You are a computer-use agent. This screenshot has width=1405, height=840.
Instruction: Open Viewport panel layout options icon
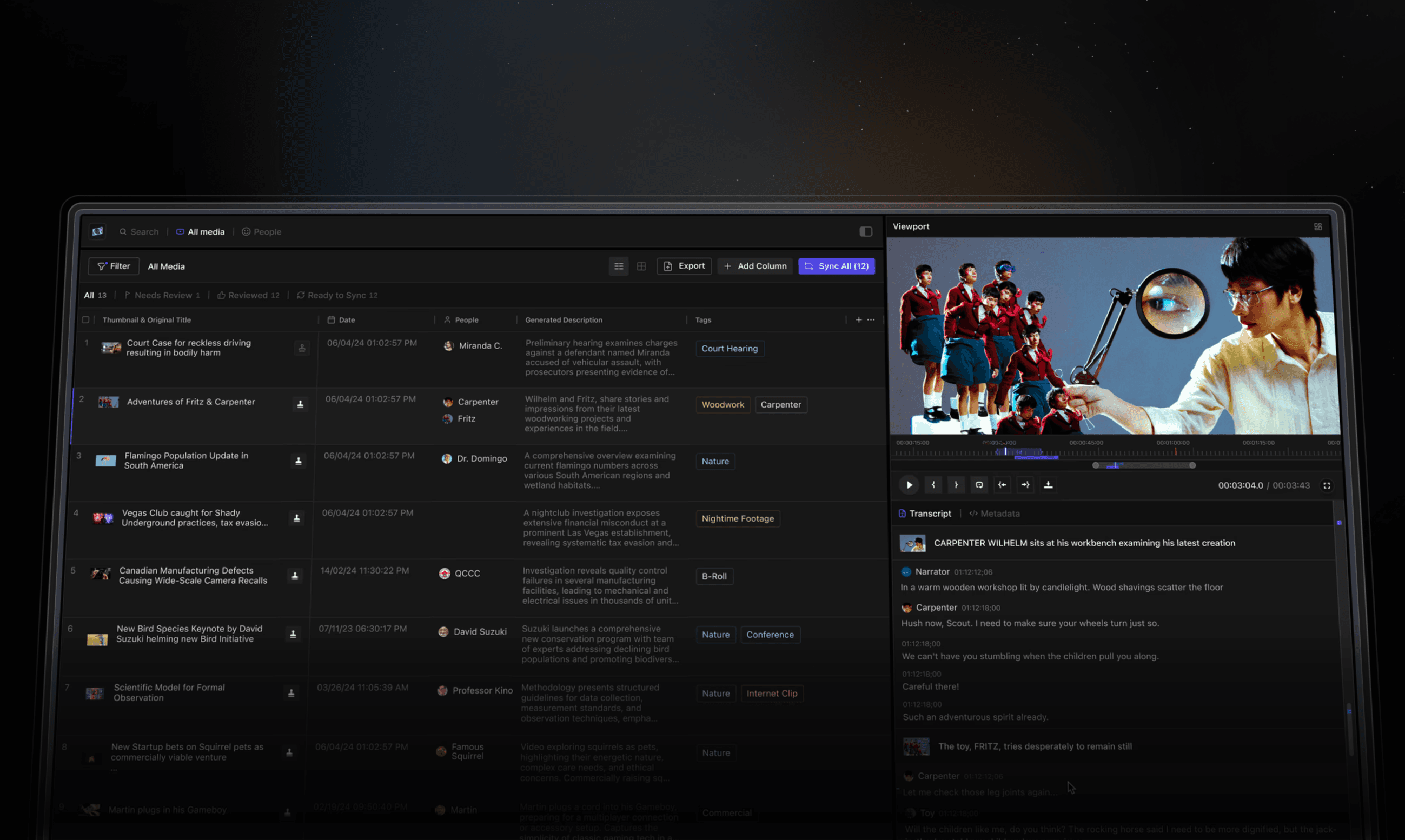click(1318, 226)
